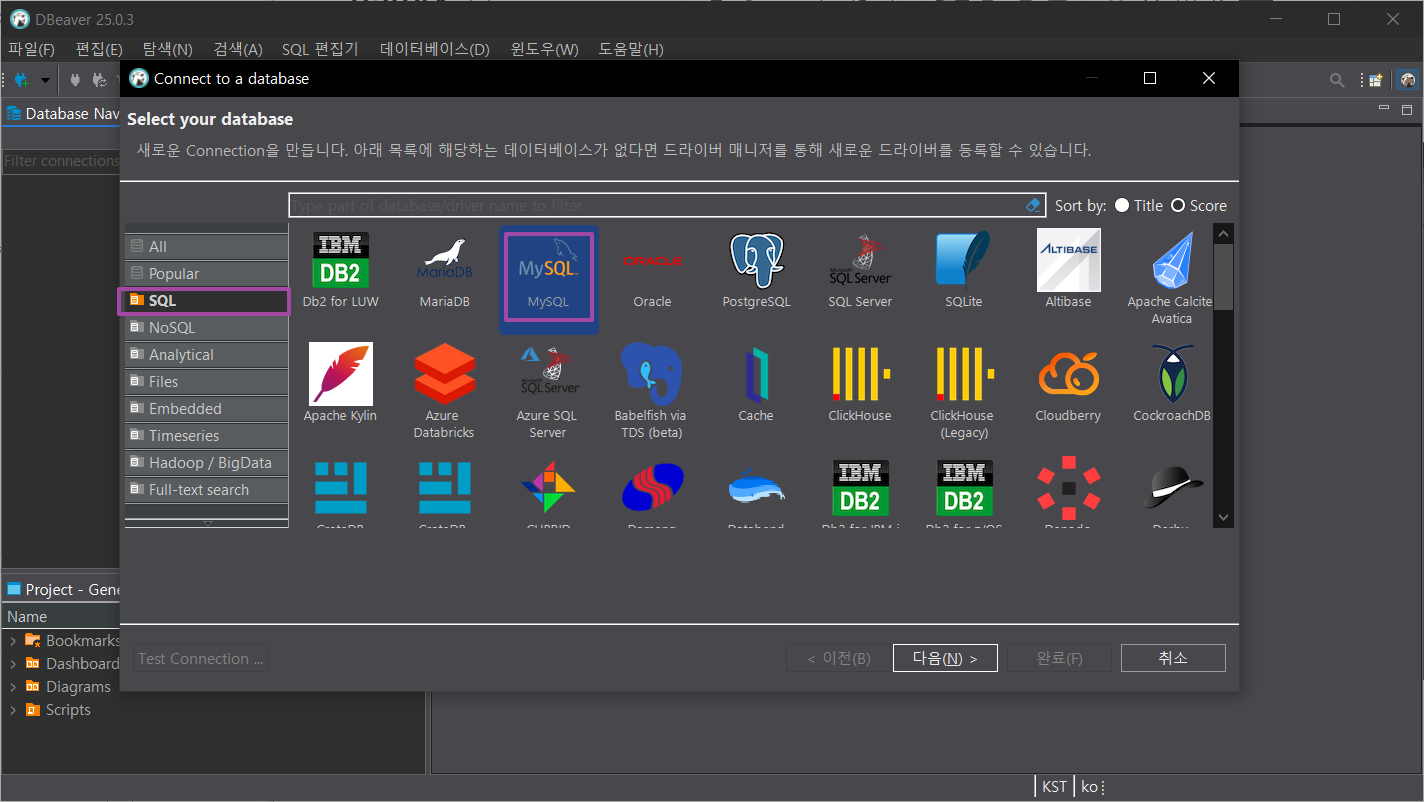Select the SQL category
The height and width of the screenshot is (802, 1424).
205,301
